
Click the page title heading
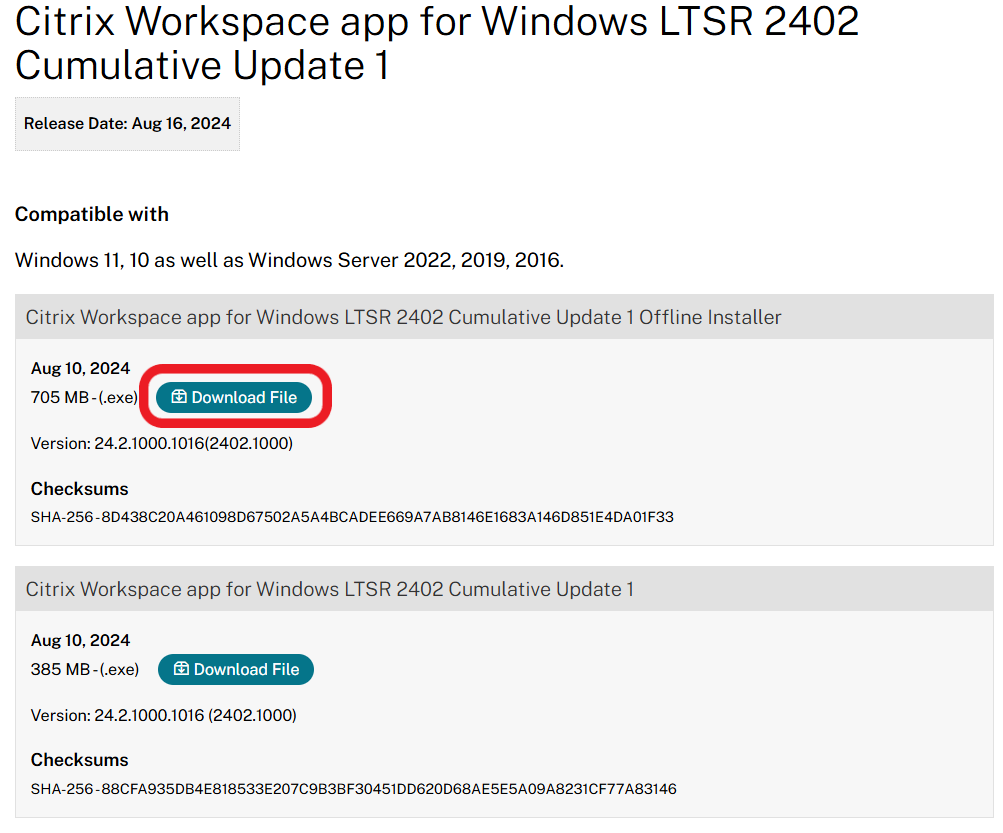coord(437,43)
